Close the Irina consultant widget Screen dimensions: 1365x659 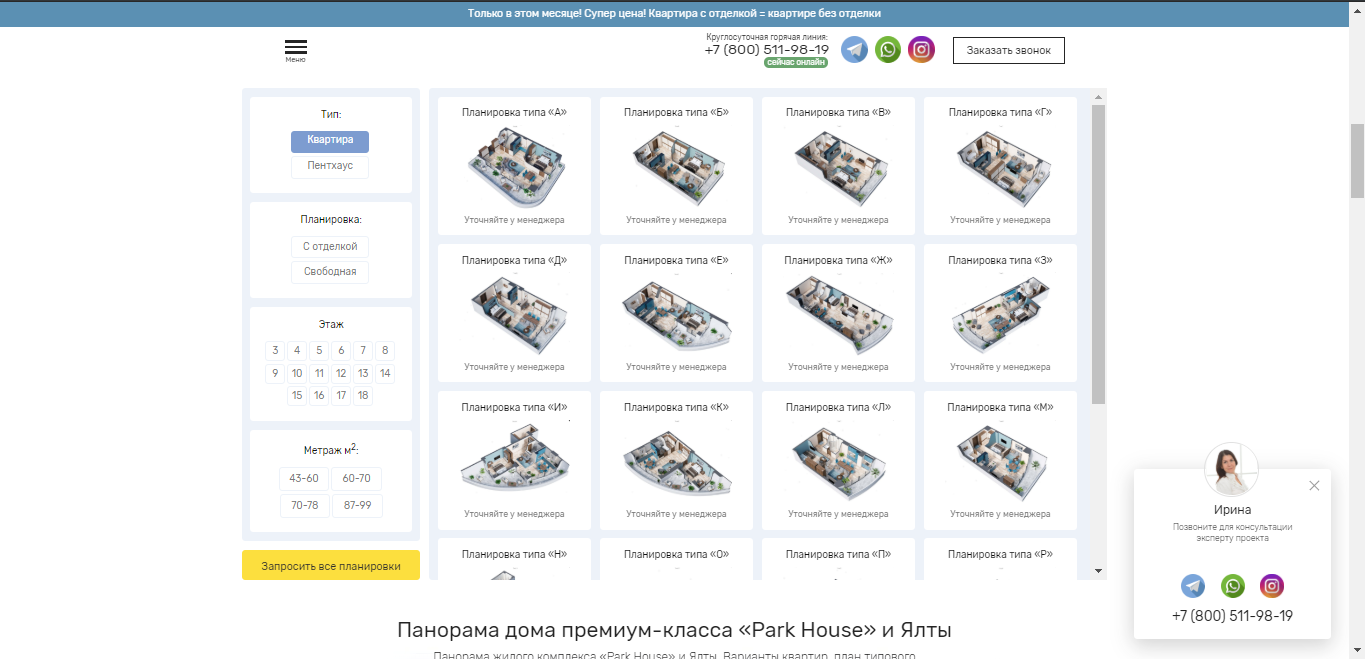pyautogui.click(x=1314, y=486)
